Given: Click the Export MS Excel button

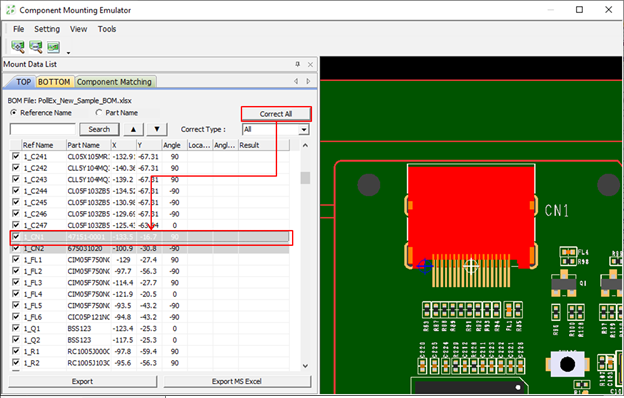Looking at the screenshot, I should click(237, 381).
